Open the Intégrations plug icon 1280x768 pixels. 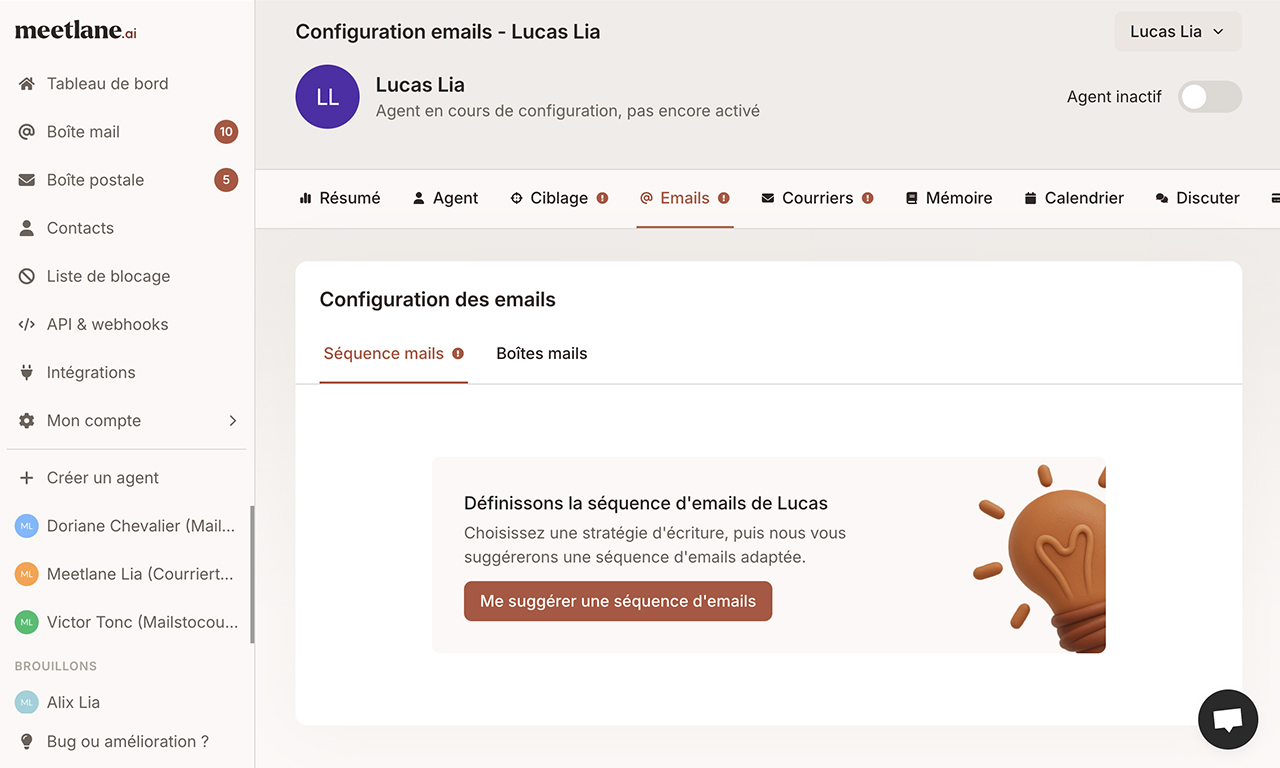pyautogui.click(x=26, y=371)
